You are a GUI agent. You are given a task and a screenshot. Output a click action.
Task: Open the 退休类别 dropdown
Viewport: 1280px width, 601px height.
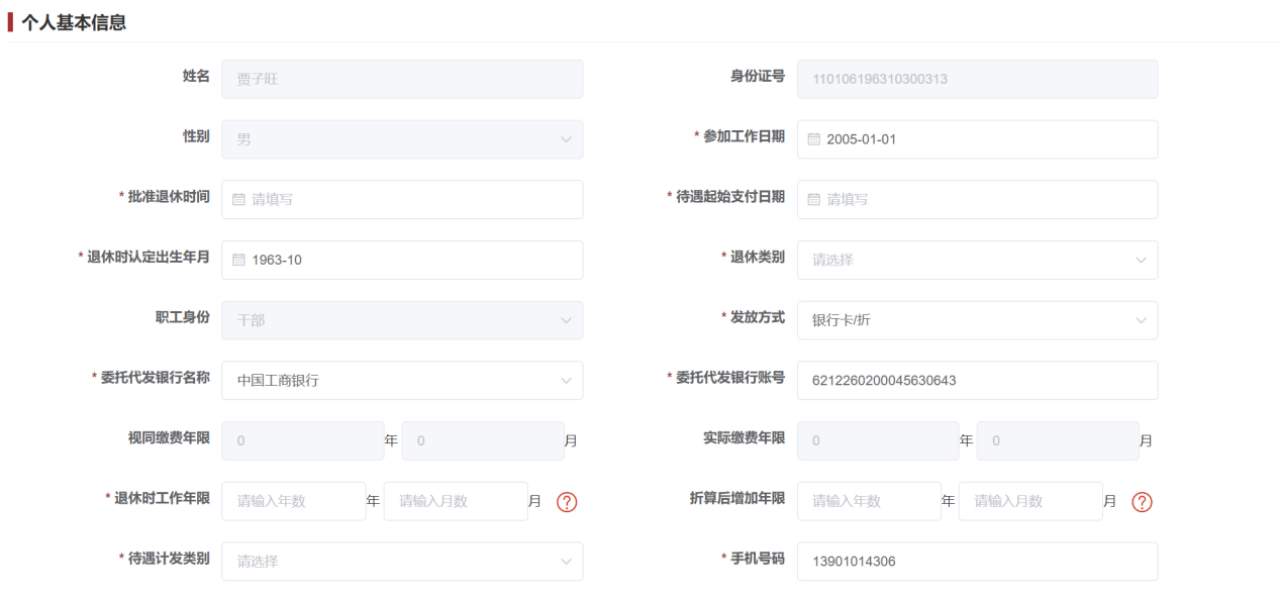(1142, 260)
